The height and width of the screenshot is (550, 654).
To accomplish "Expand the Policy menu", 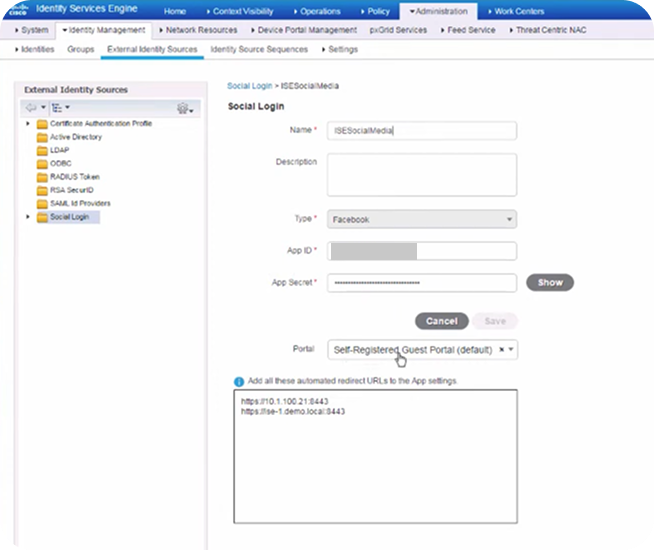I will (x=375, y=11).
